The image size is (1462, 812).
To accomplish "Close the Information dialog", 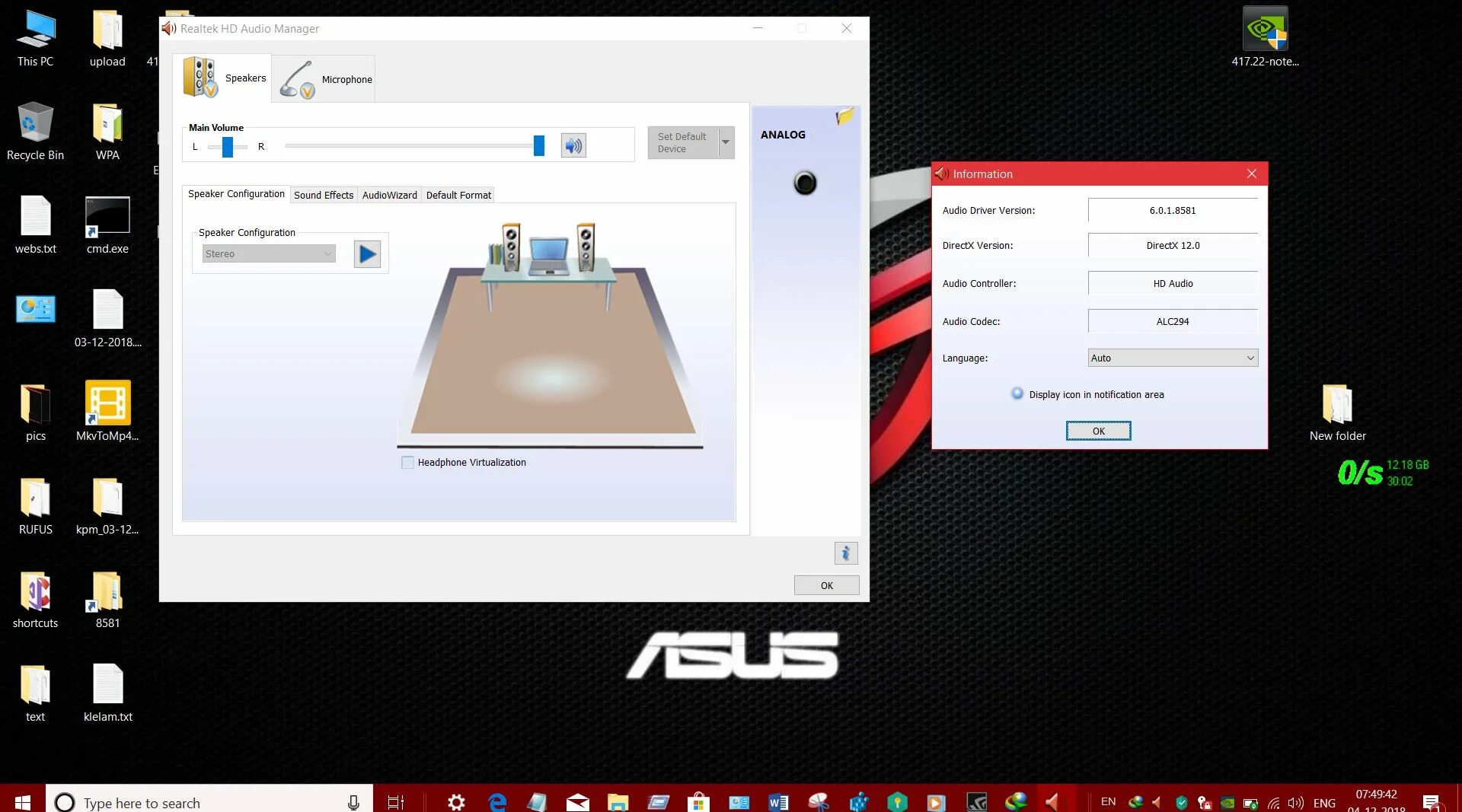I will pos(1251,174).
